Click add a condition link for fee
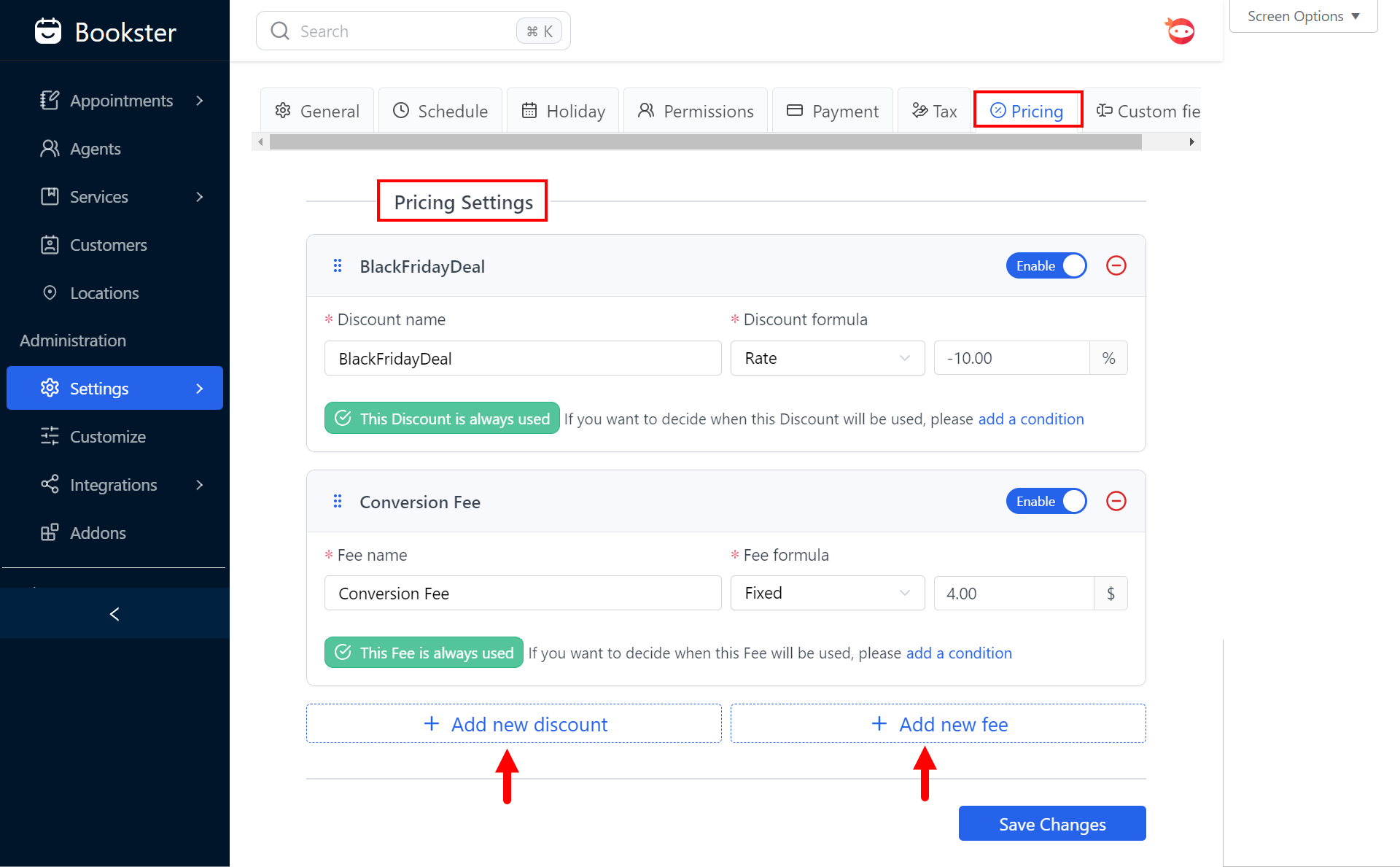The height and width of the screenshot is (867, 1400). [x=958, y=653]
